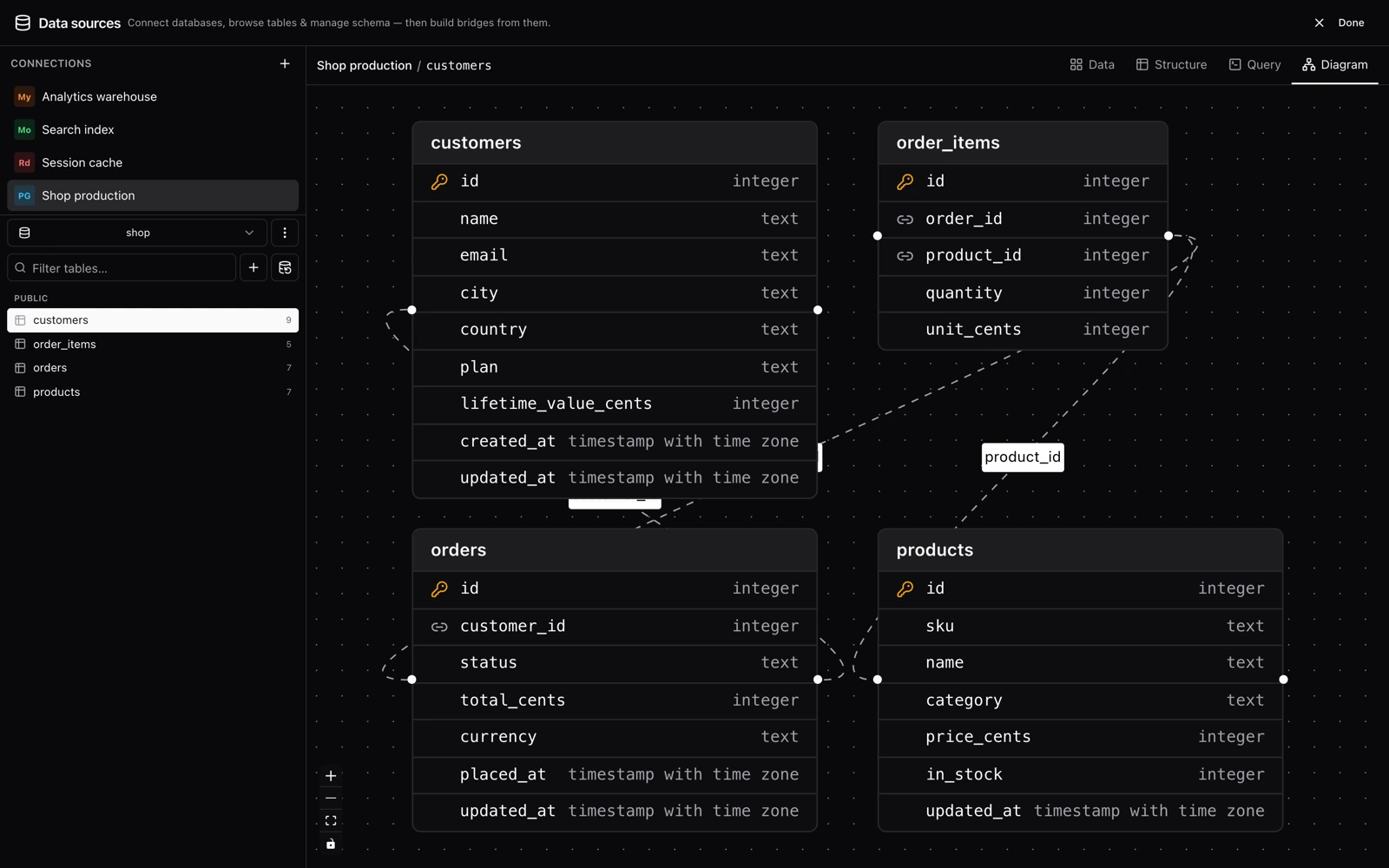Switch to the Data tab

(x=1092, y=65)
